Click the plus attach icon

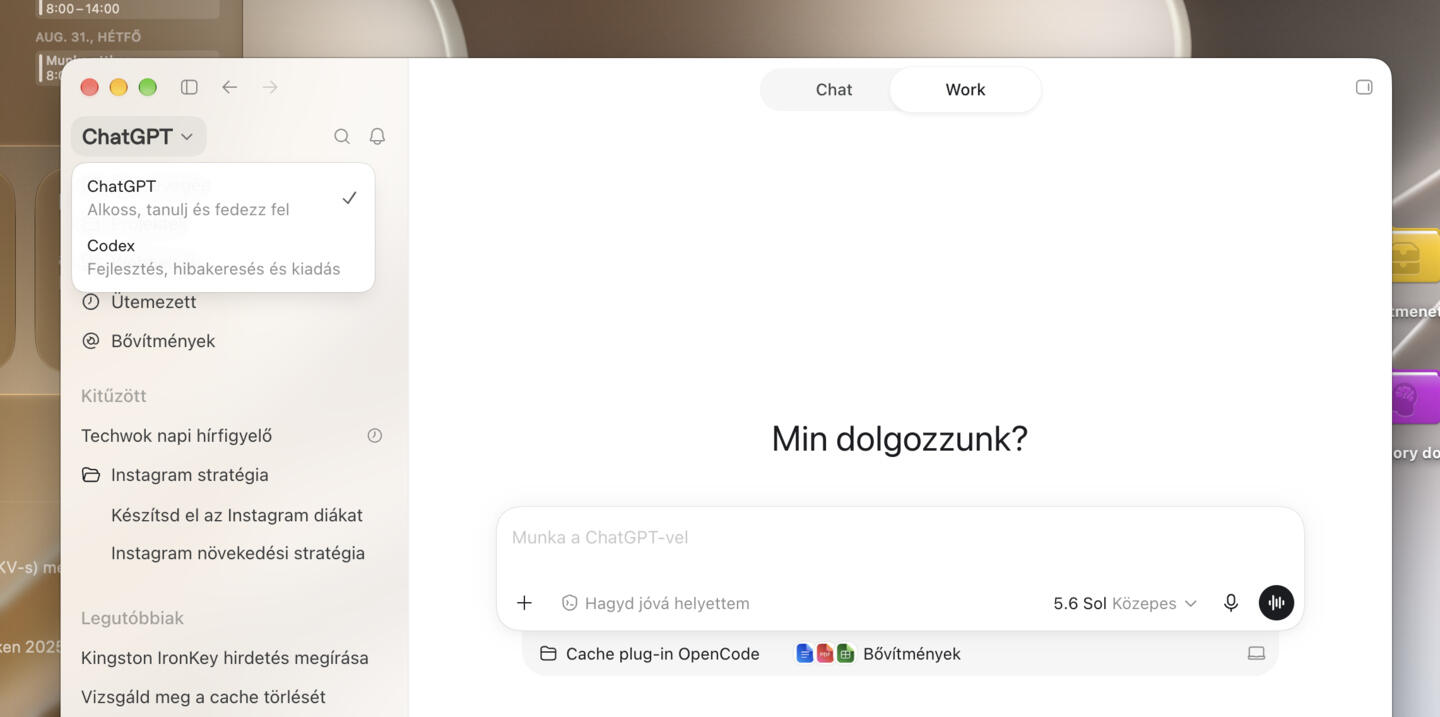(x=524, y=603)
